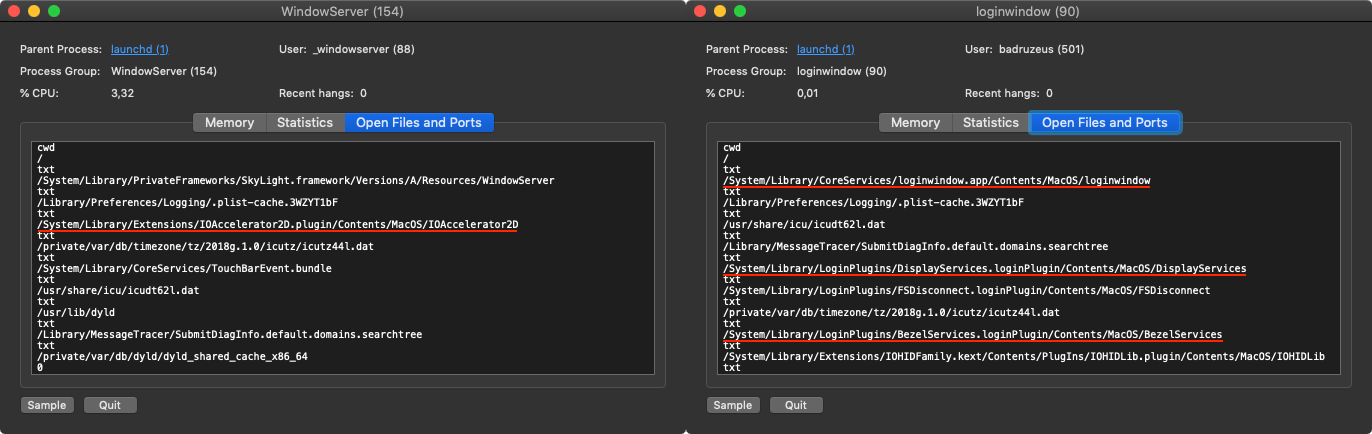
Task: Zoom the loginwindow (90) window
Action: 740,11
